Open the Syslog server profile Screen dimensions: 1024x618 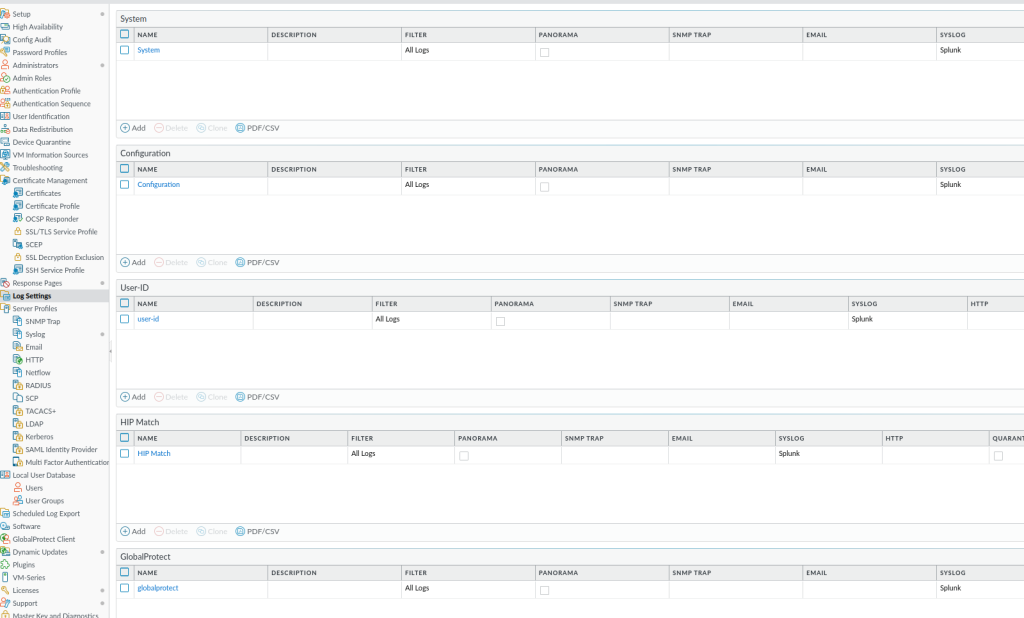(35, 334)
